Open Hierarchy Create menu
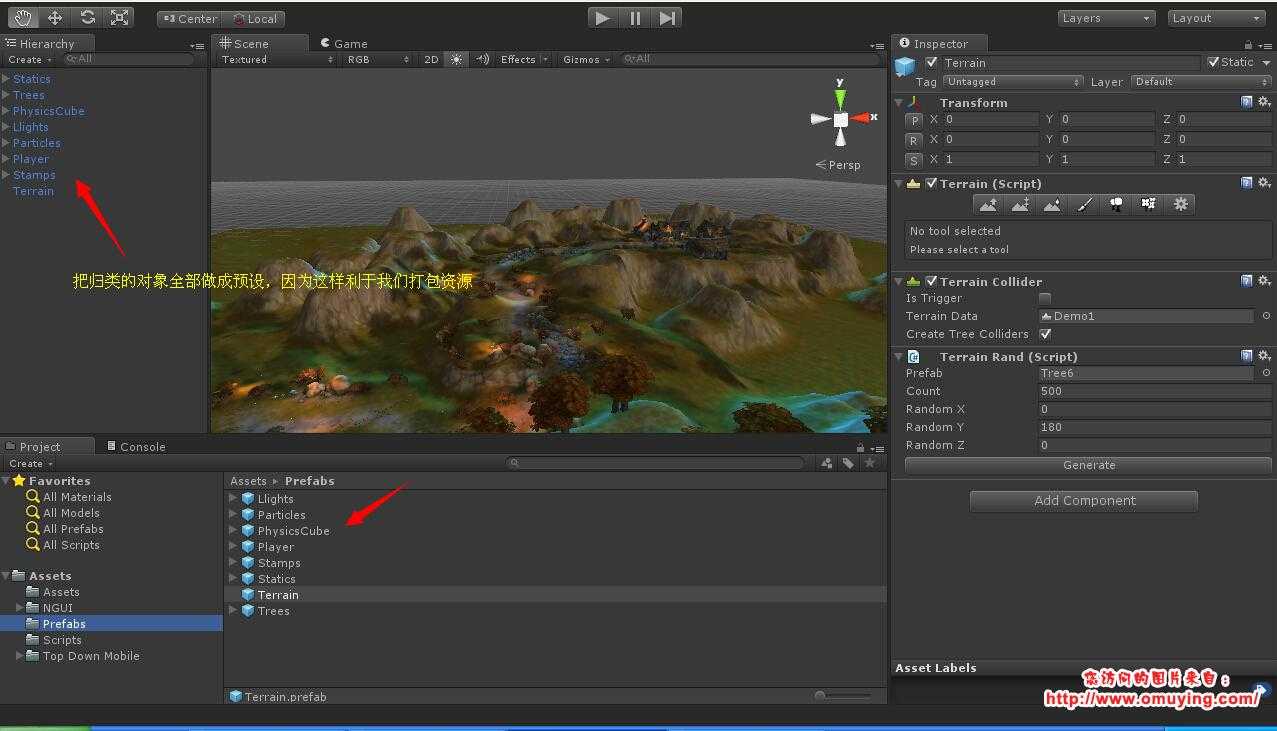This screenshot has width=1277, height=731. [x=29, y=59]
